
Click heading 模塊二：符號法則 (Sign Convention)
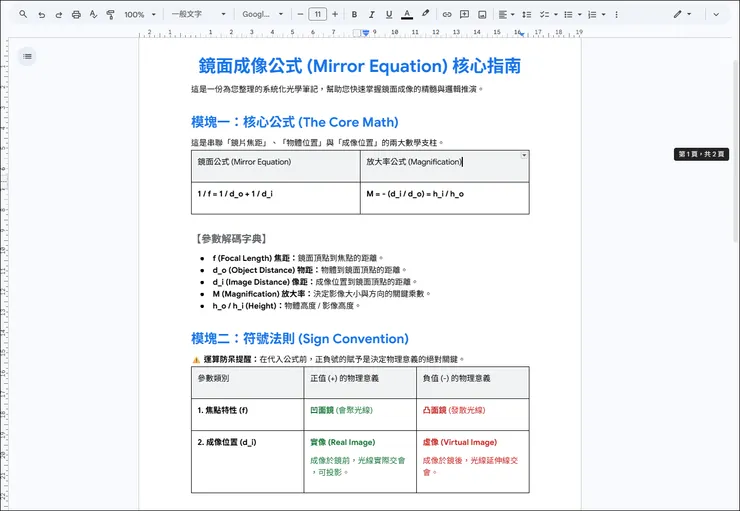point(300,338)
